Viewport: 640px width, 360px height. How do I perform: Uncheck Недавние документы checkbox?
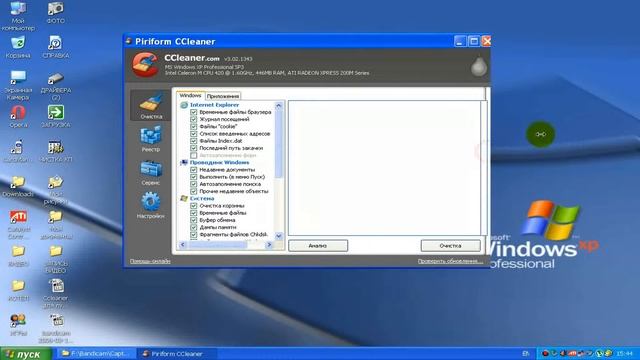click(193, 169)
